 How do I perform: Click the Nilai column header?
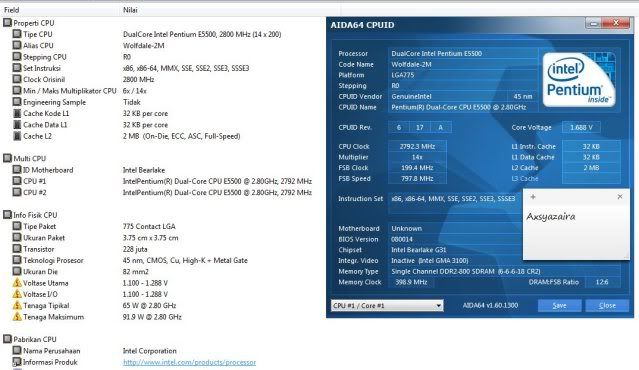[130, 10]
